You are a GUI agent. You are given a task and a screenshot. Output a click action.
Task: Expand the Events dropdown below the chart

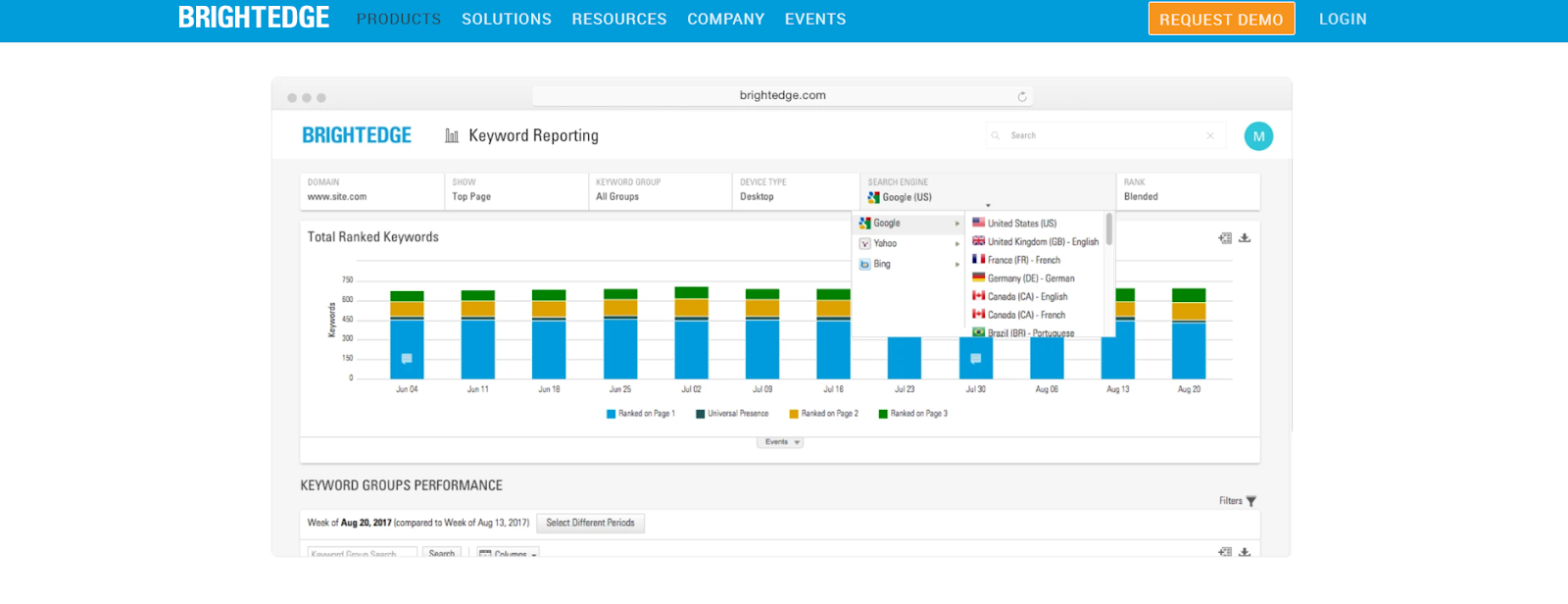click(x=780, y=442)
